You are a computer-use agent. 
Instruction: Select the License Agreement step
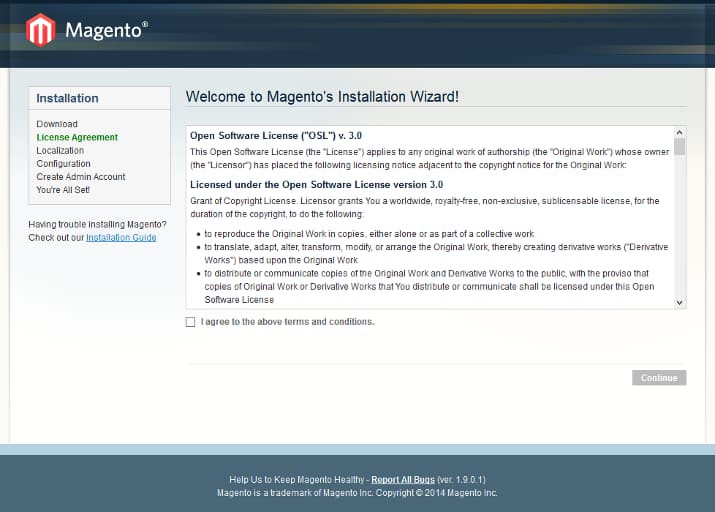pyautogui.click(x=77, y=137)
